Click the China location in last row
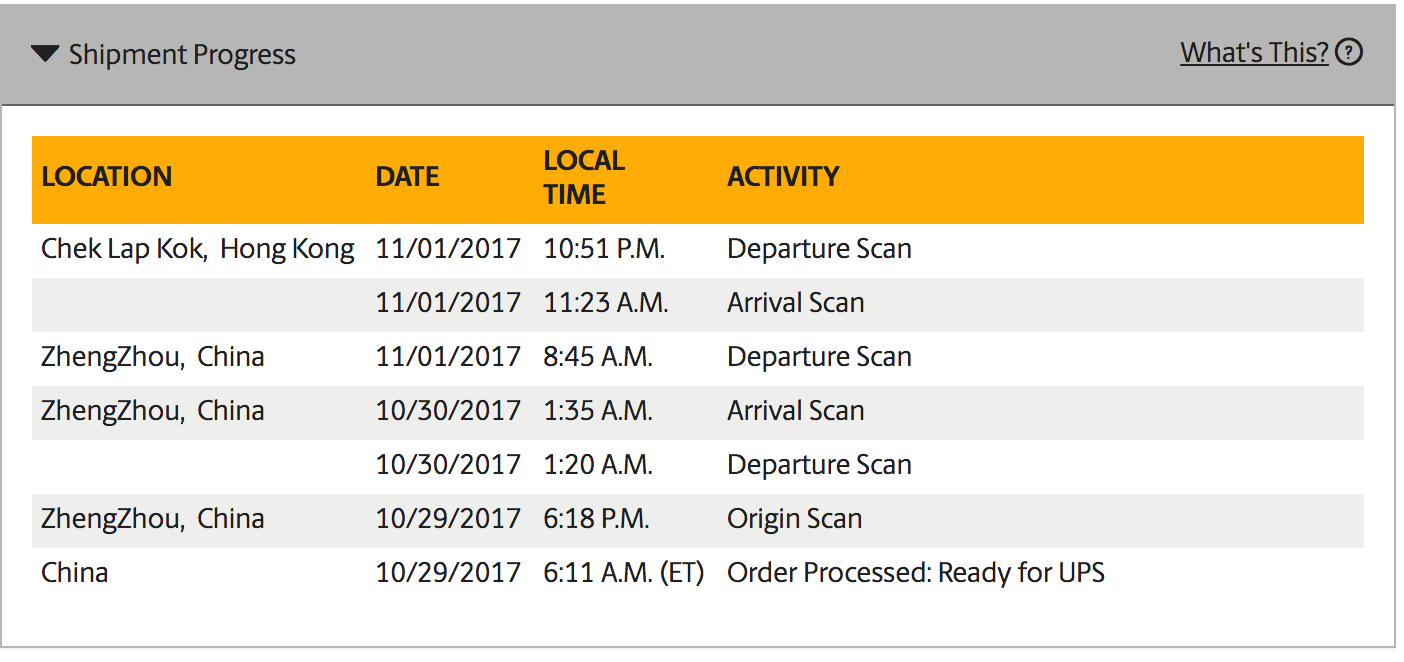This screenshot has width=1404, height=662. pyautogui.click(x=75, y=573)
